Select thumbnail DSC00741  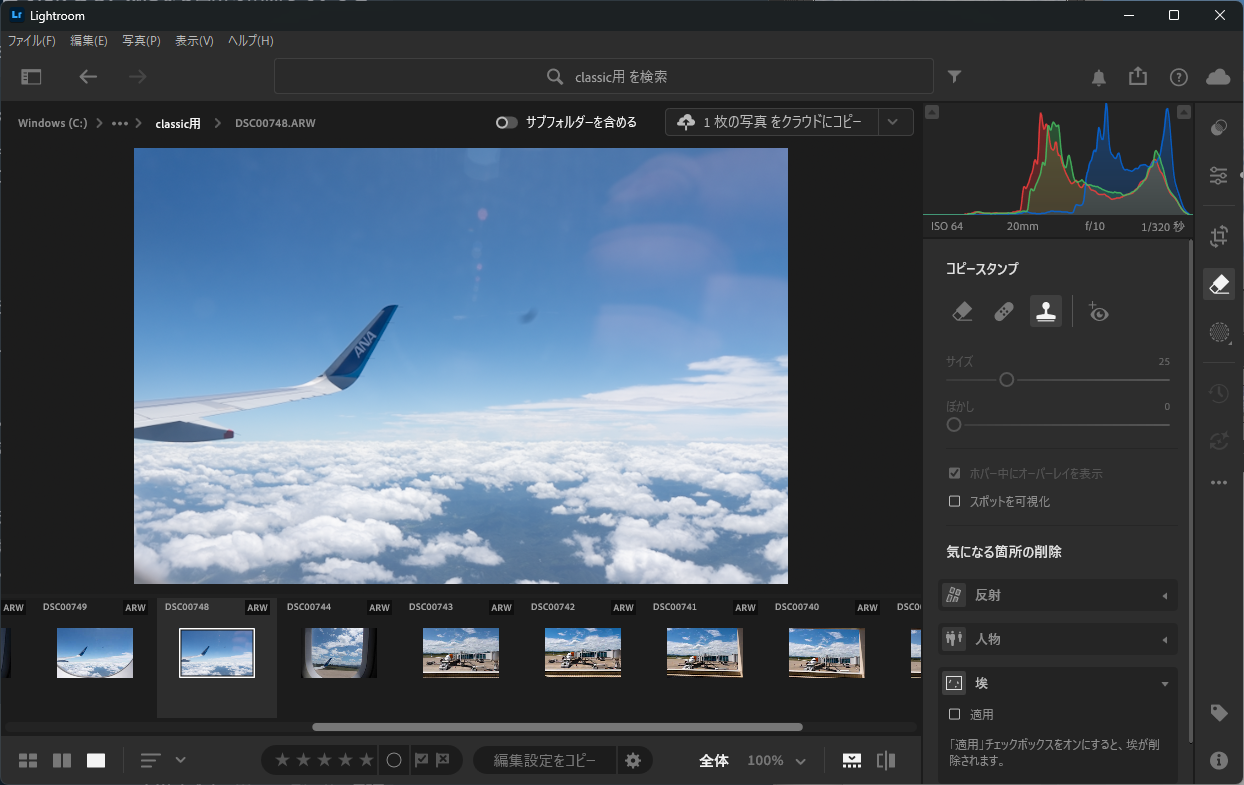coord(705,653)
